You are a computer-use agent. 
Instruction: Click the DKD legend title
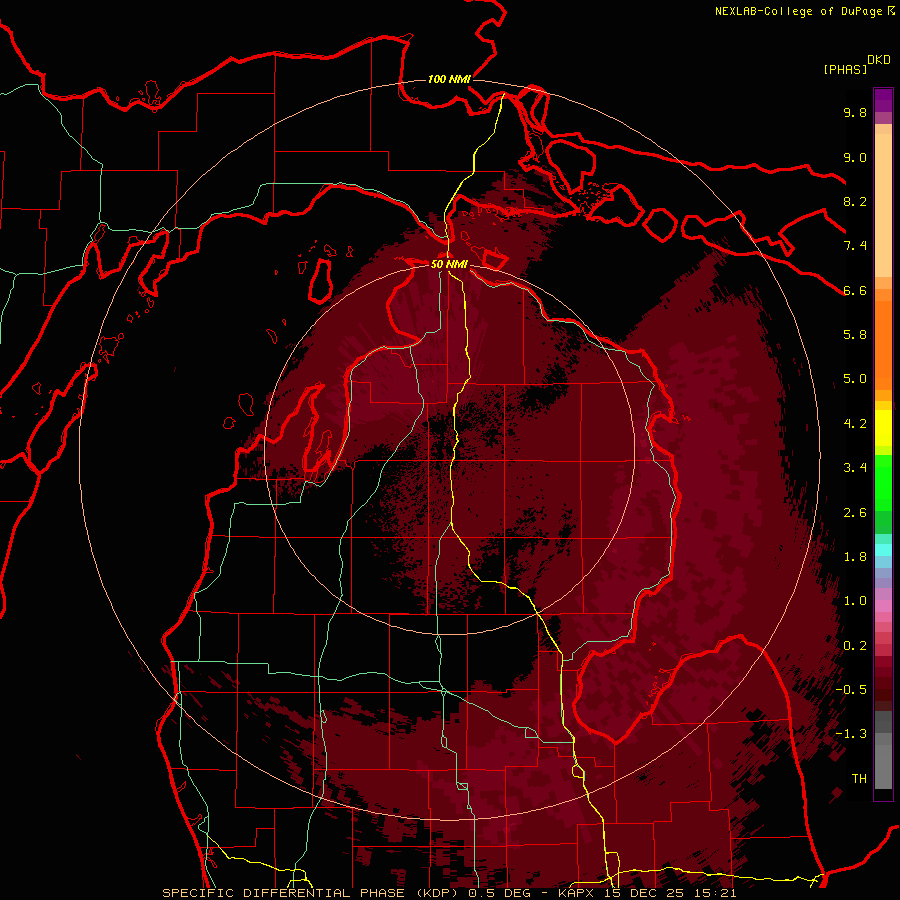[x=879, y=60]
